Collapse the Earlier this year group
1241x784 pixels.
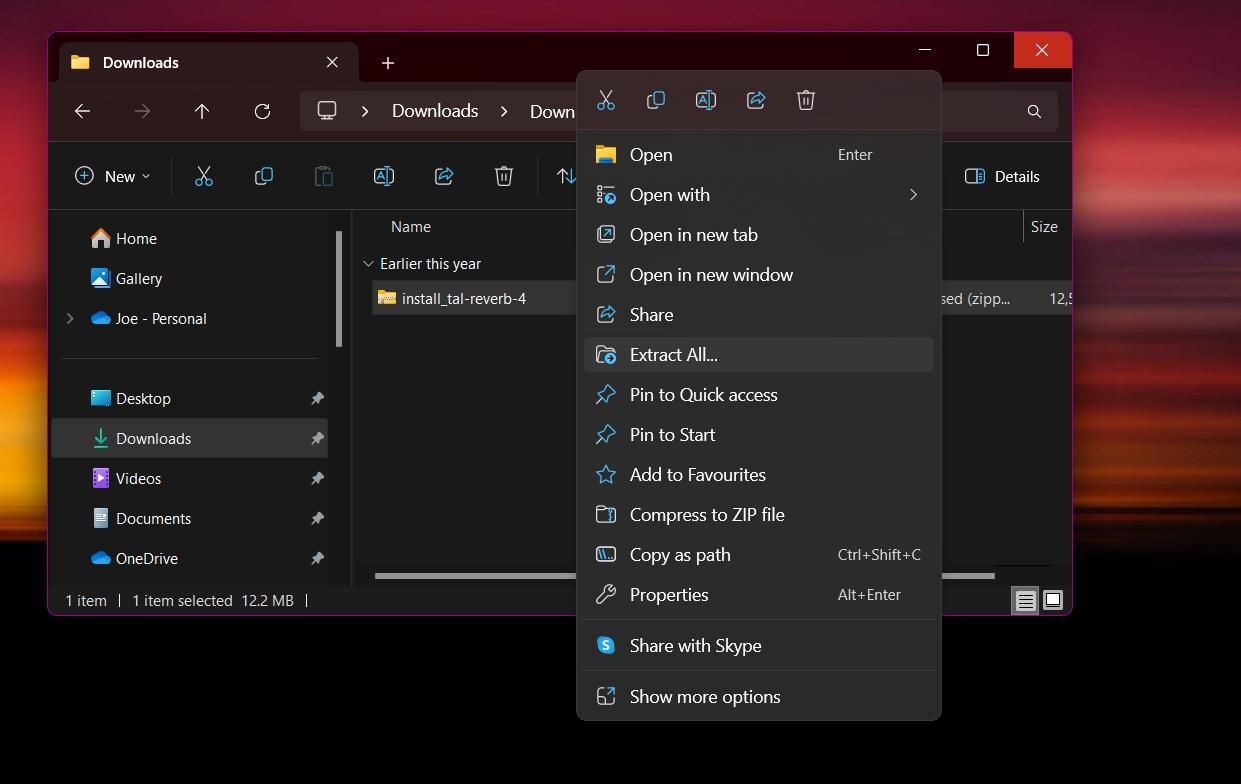point(368,263)
